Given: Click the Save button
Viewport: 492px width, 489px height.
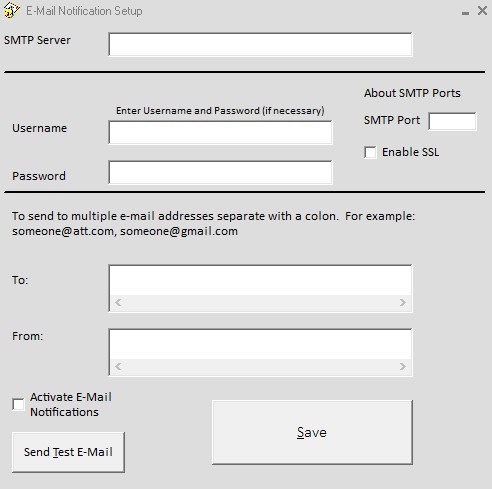Looking at the screenshot, I should (x=312, y=432).
